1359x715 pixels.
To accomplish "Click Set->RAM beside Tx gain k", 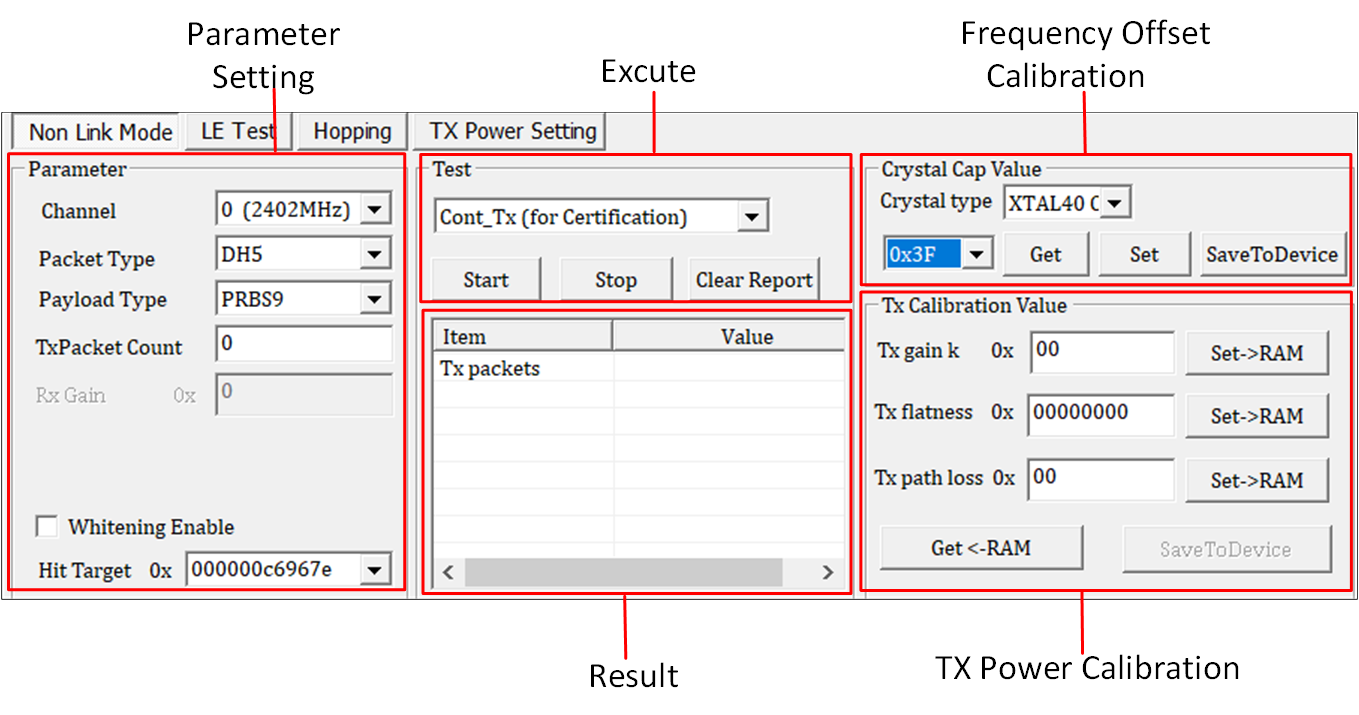I will (x=1256, y=354).
